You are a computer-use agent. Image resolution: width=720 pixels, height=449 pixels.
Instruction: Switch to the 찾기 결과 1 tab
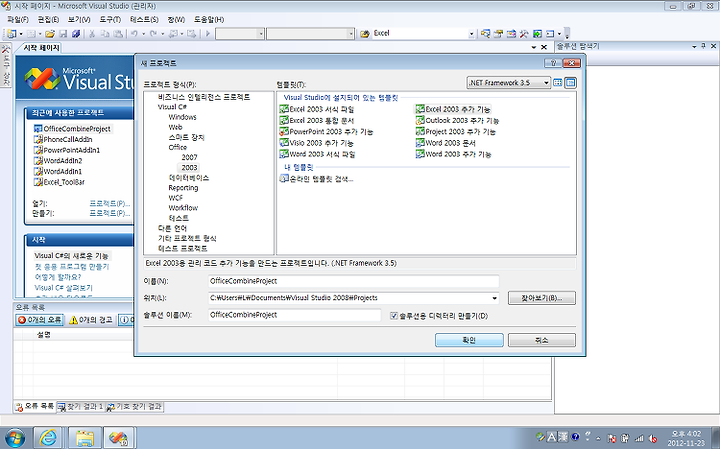tap(80, 407)
